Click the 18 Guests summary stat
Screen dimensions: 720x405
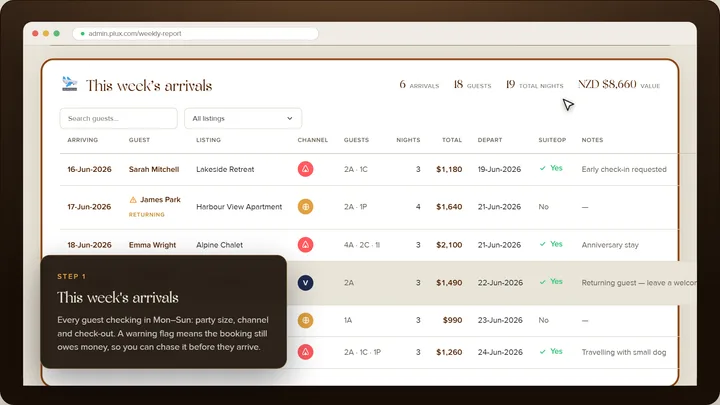point(472,85)
